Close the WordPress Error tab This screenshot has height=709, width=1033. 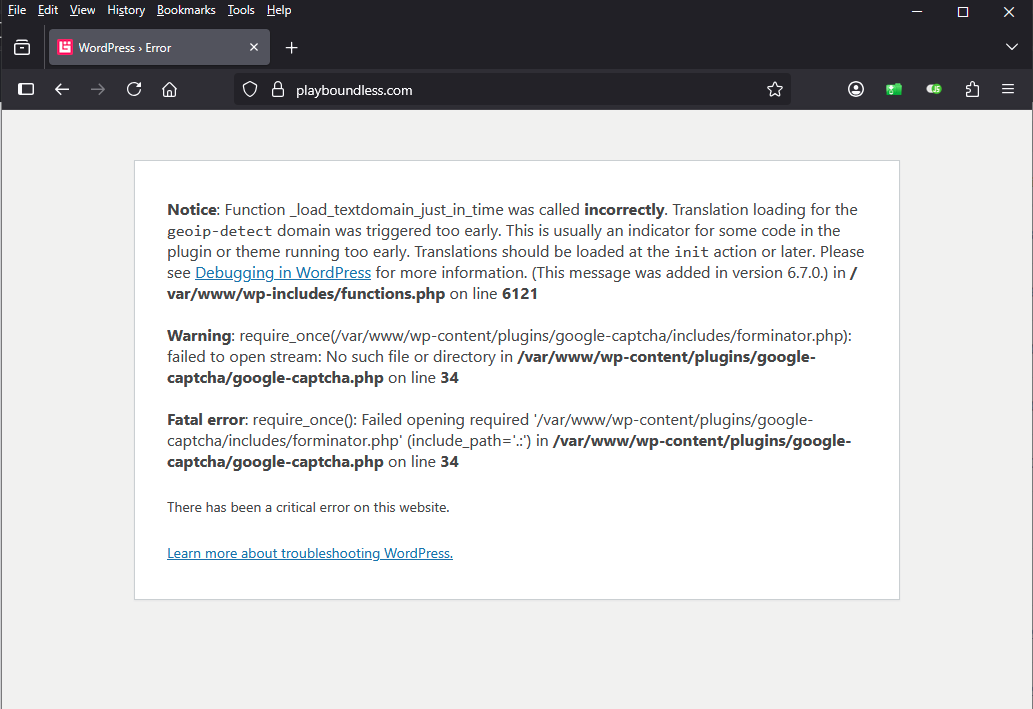(x=254, y=47)
